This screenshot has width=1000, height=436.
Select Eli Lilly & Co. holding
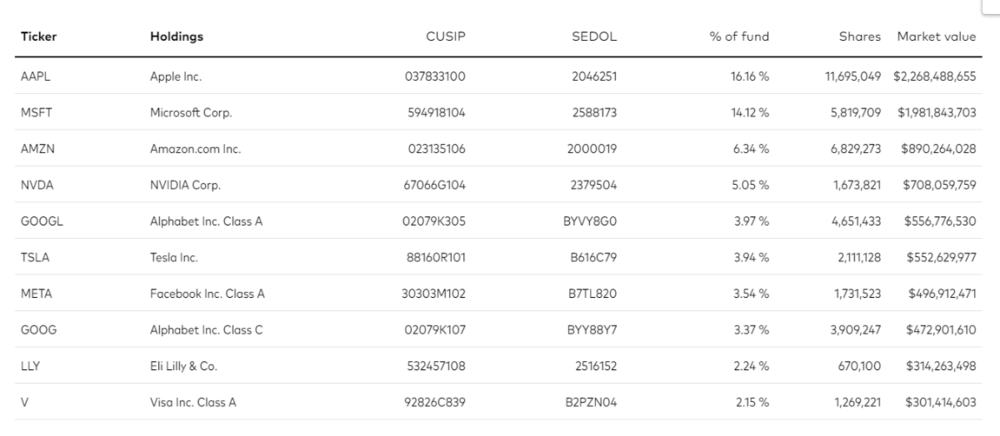(x=184, y=367)
